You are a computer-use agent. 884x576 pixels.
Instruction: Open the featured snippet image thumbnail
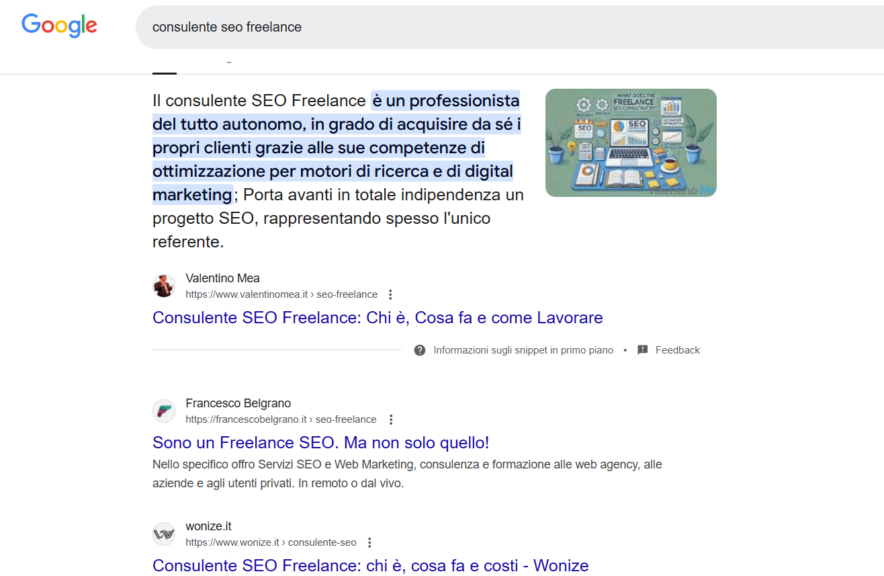(x=631, y=143)
